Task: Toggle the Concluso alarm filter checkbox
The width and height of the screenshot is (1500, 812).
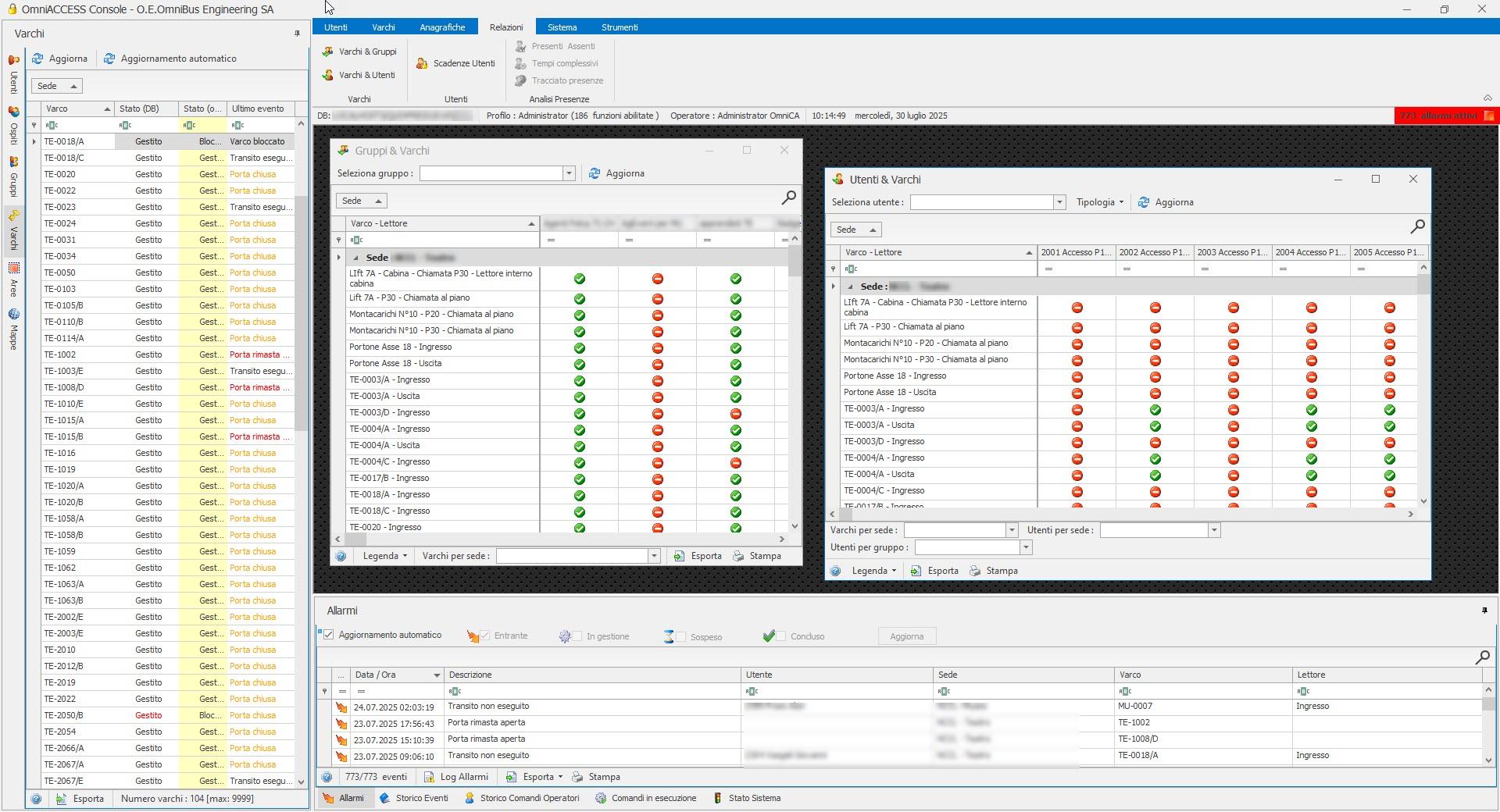Action: coord(781,636)
